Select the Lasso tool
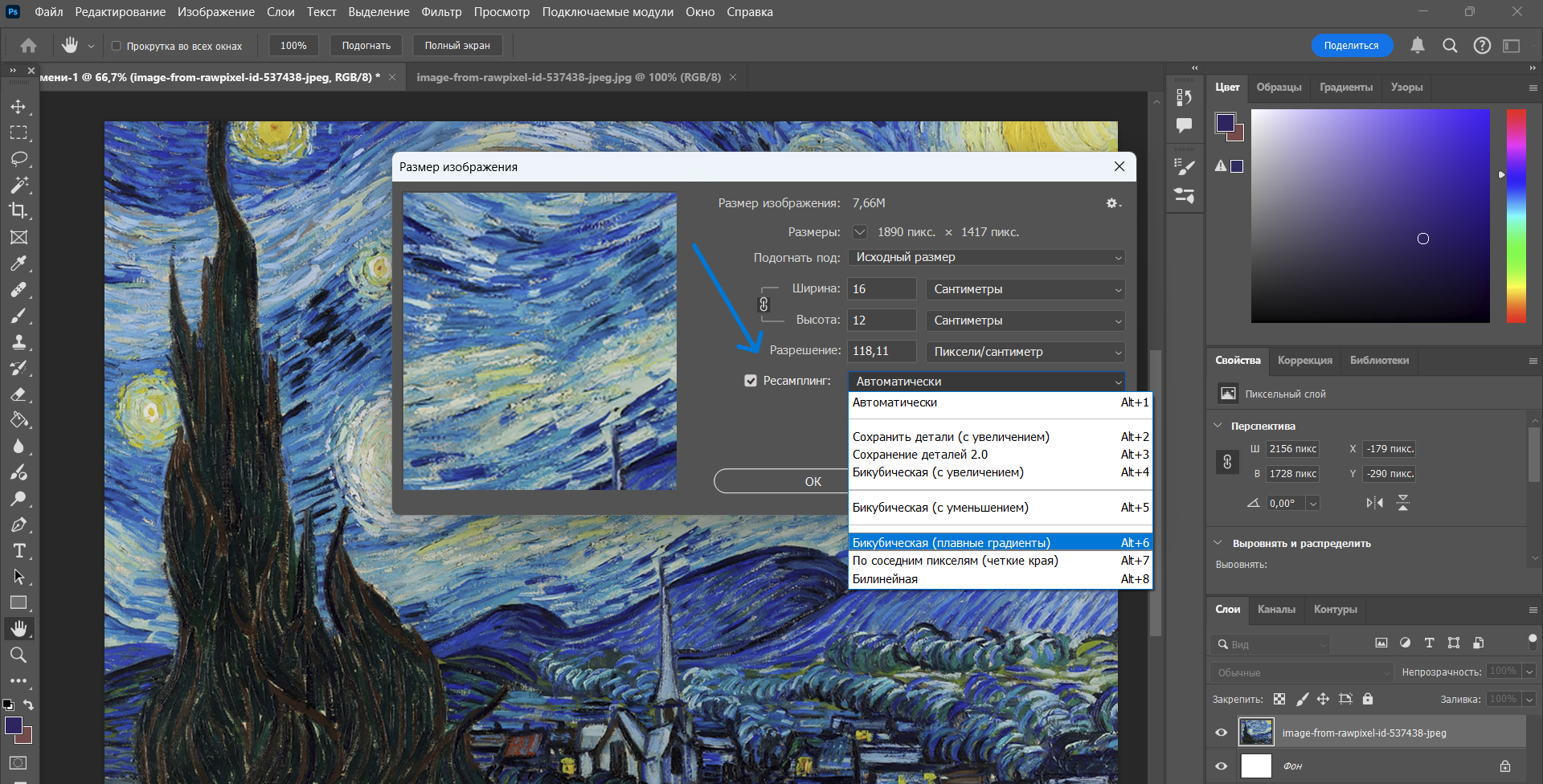The image size is (1543, 784). click(18, 159)
